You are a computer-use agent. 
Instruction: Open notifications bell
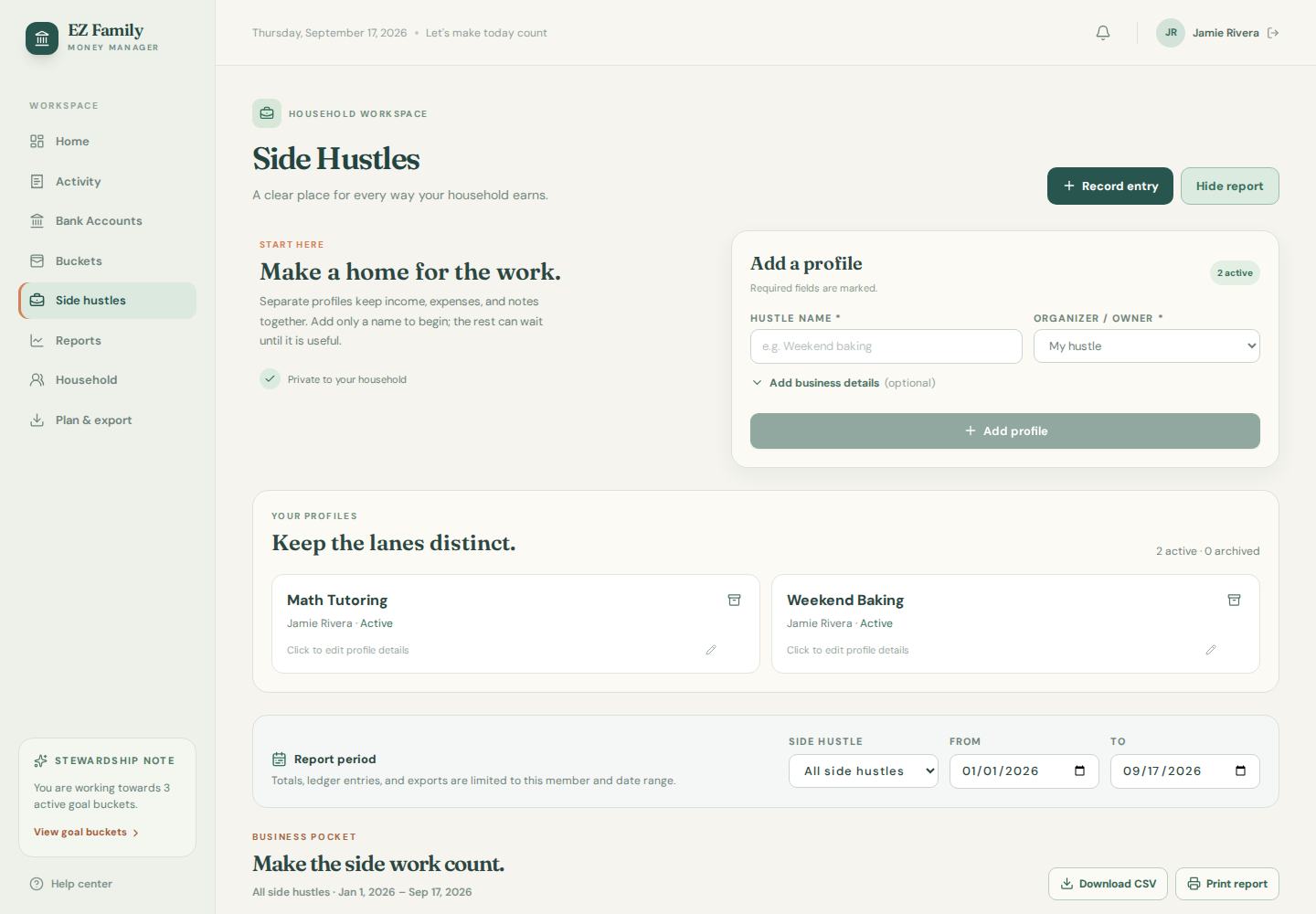1103,33
